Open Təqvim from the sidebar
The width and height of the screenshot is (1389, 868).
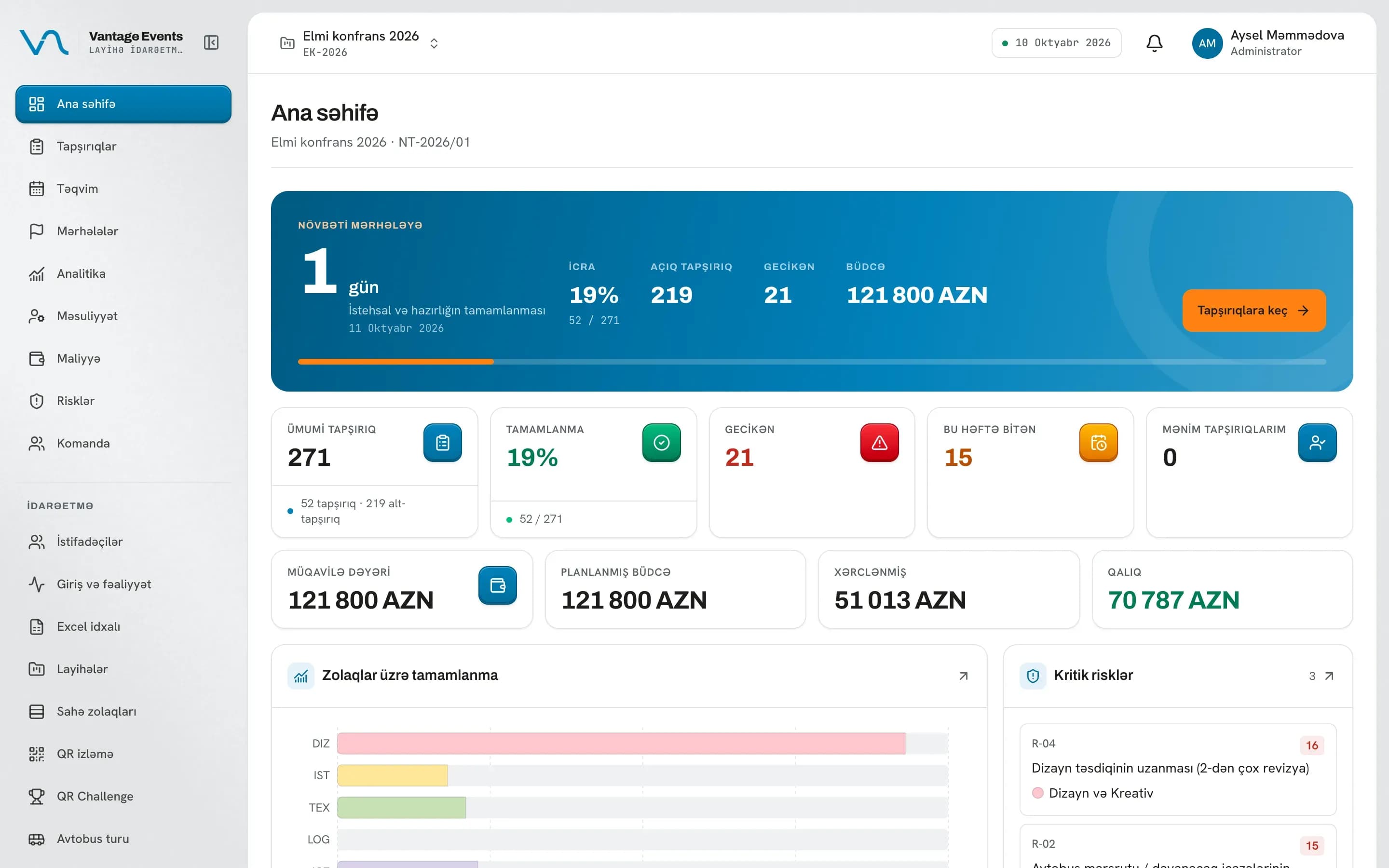pos(123,189)
